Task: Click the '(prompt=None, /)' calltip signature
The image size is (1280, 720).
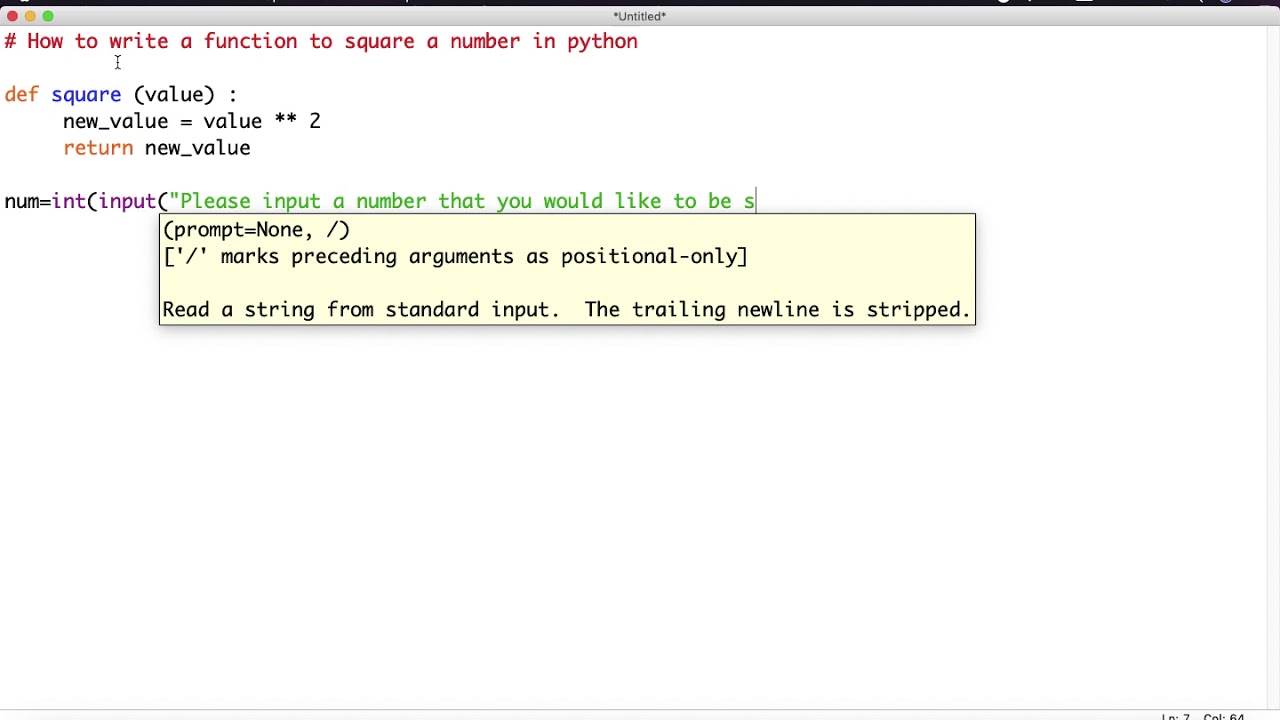Action: point(256,230)
